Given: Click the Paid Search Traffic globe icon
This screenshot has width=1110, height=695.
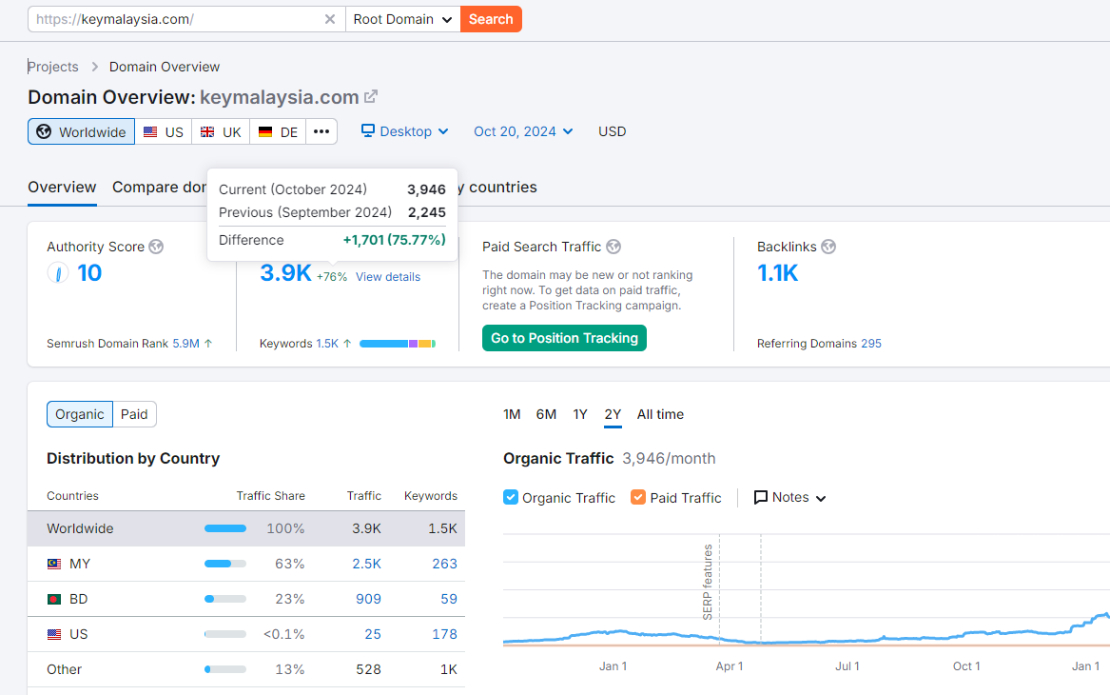Looking at the screenshot, I should [x=614, y=246].
